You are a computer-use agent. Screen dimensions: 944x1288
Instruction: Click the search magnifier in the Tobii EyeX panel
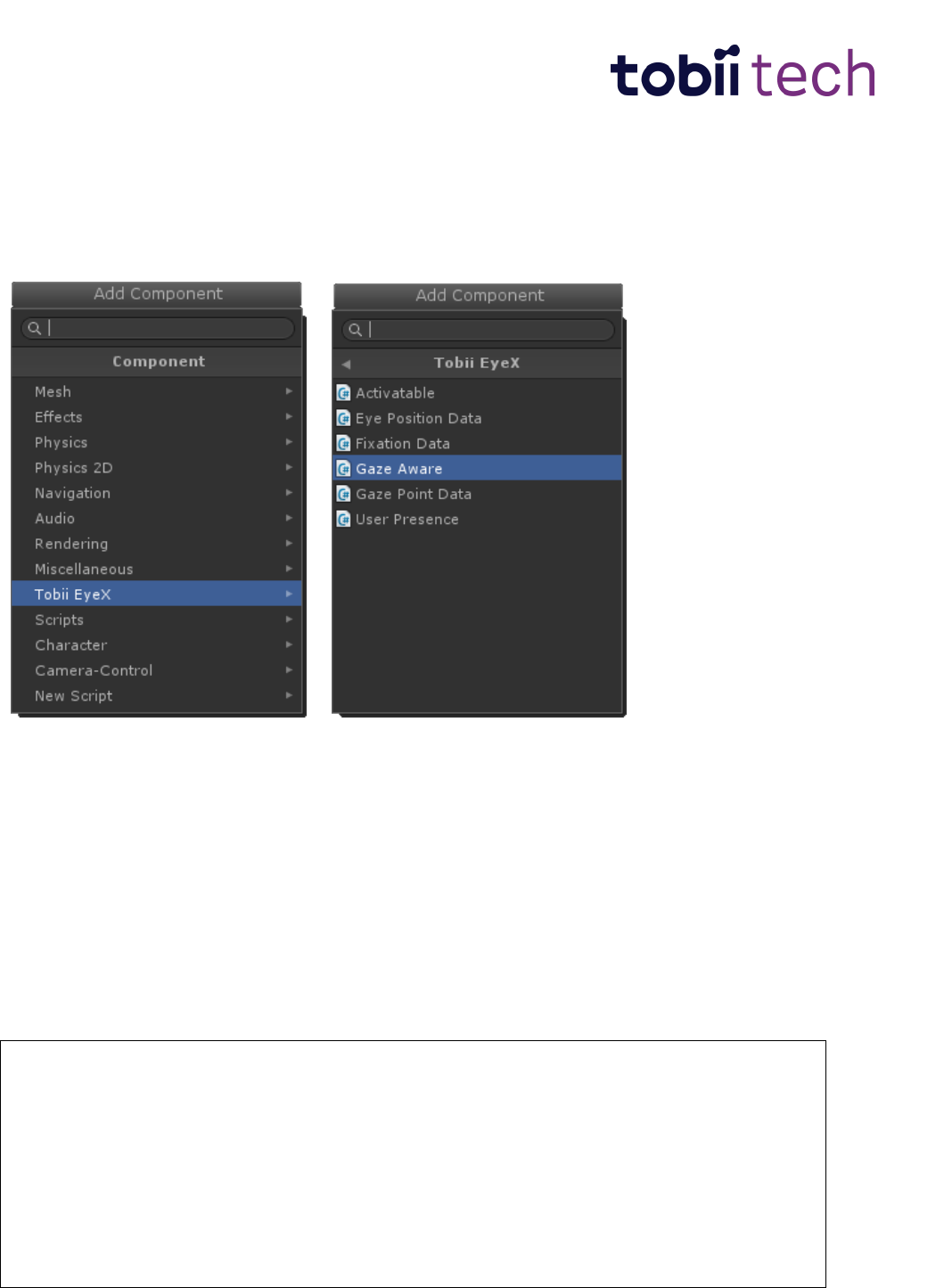point(355,330)
